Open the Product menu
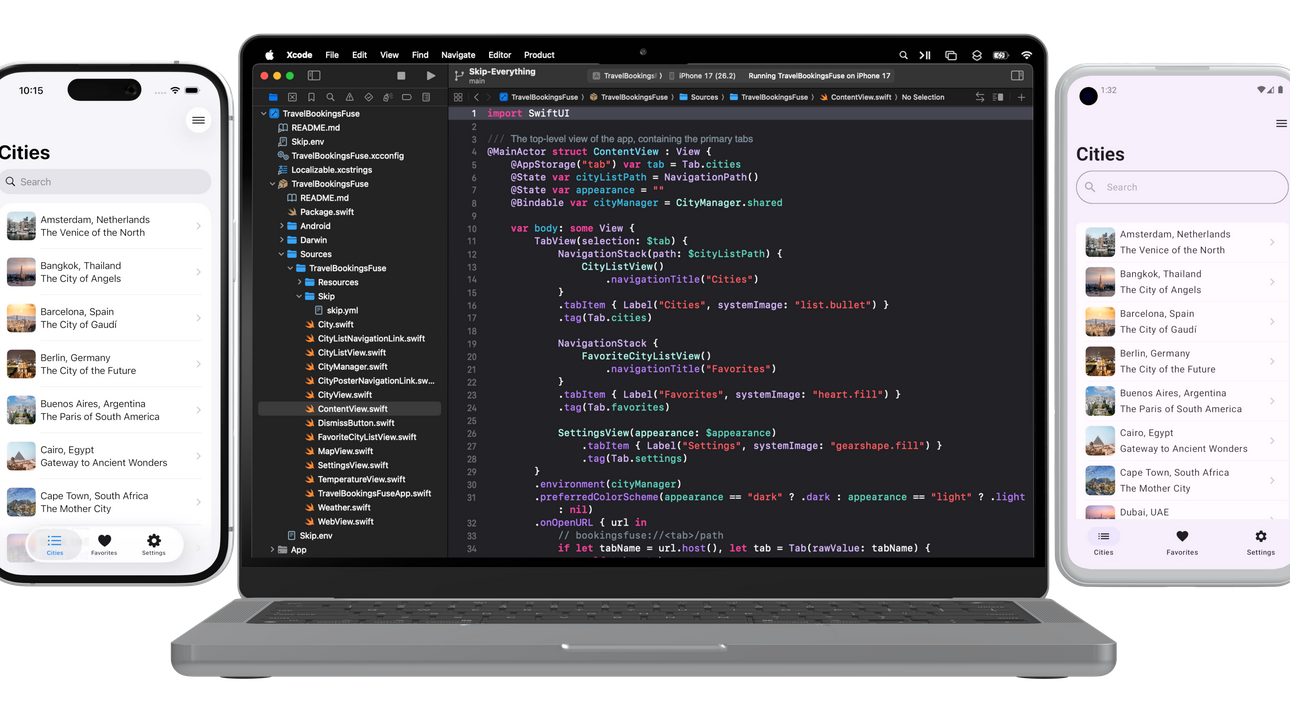This screenshot has width=1290, height=715. click(x=539, y=56)
